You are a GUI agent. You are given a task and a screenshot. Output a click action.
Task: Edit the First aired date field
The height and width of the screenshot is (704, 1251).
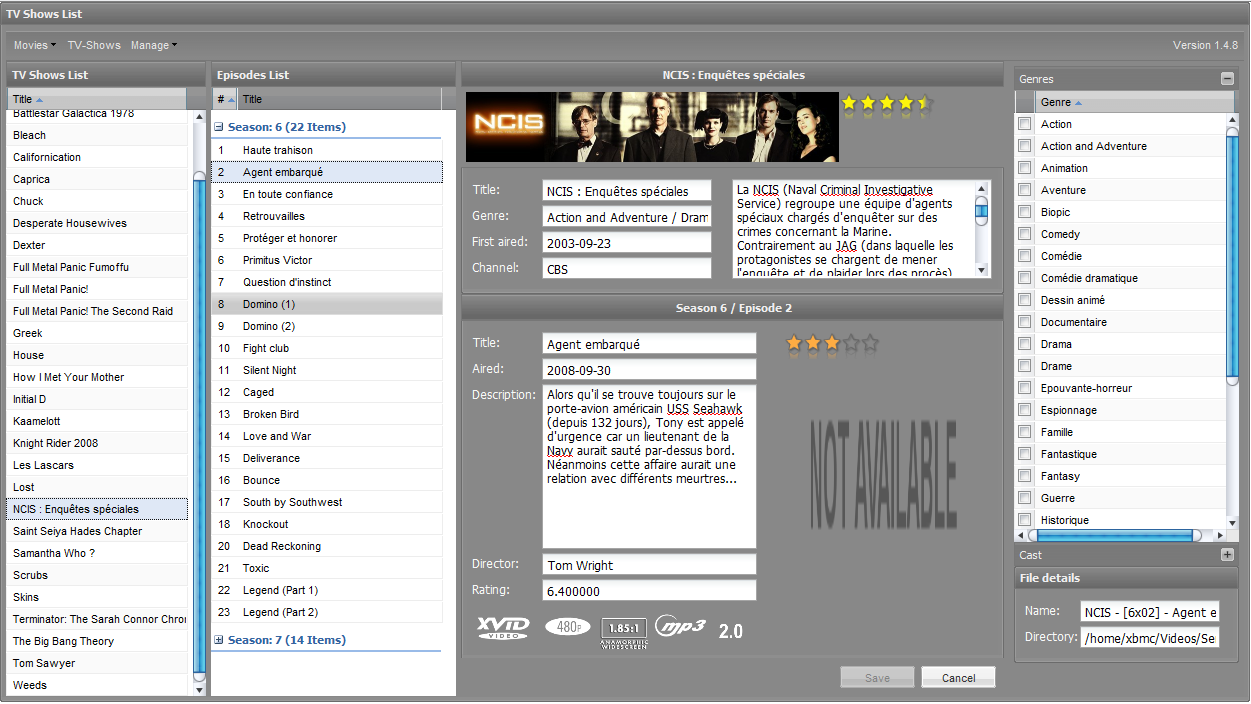[627, 242]
